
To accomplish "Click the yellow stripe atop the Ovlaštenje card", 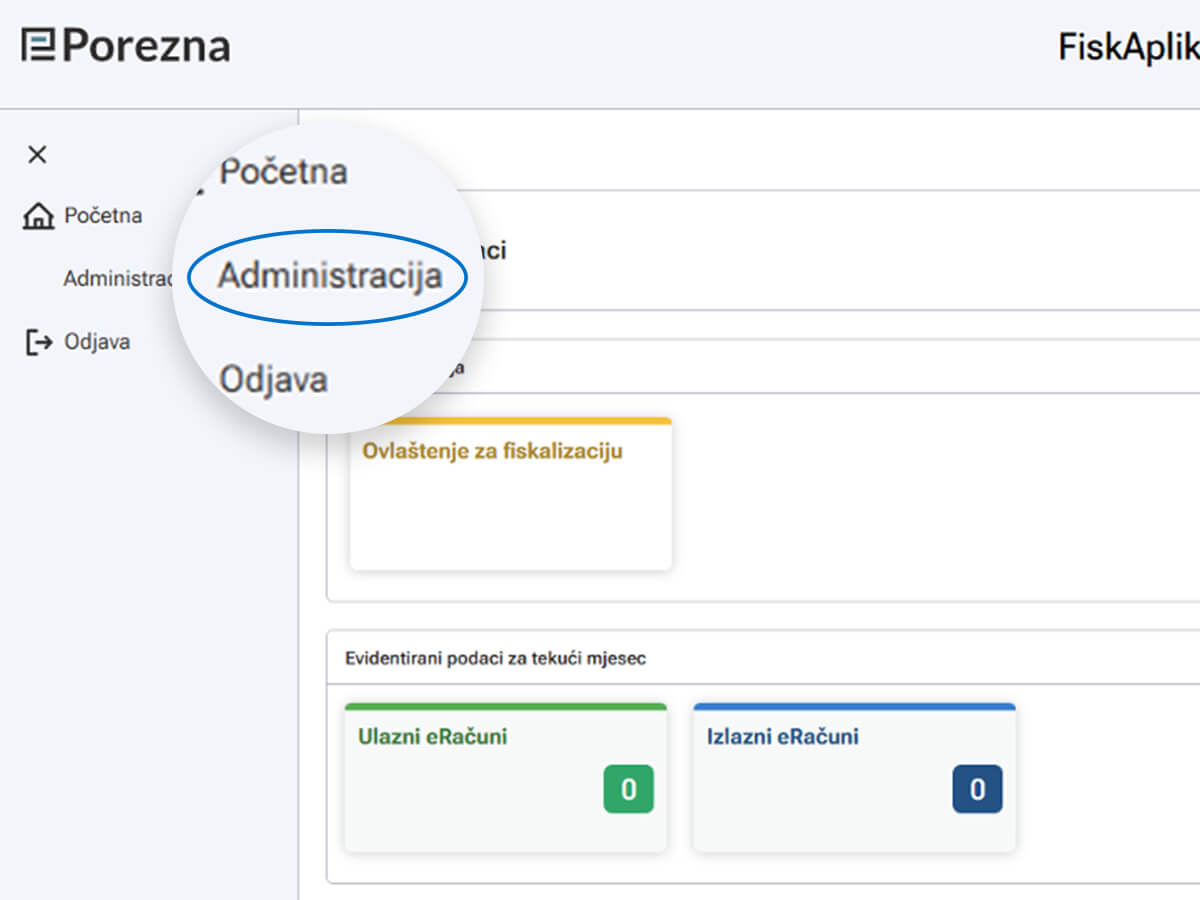I will (x=510, y=421).
